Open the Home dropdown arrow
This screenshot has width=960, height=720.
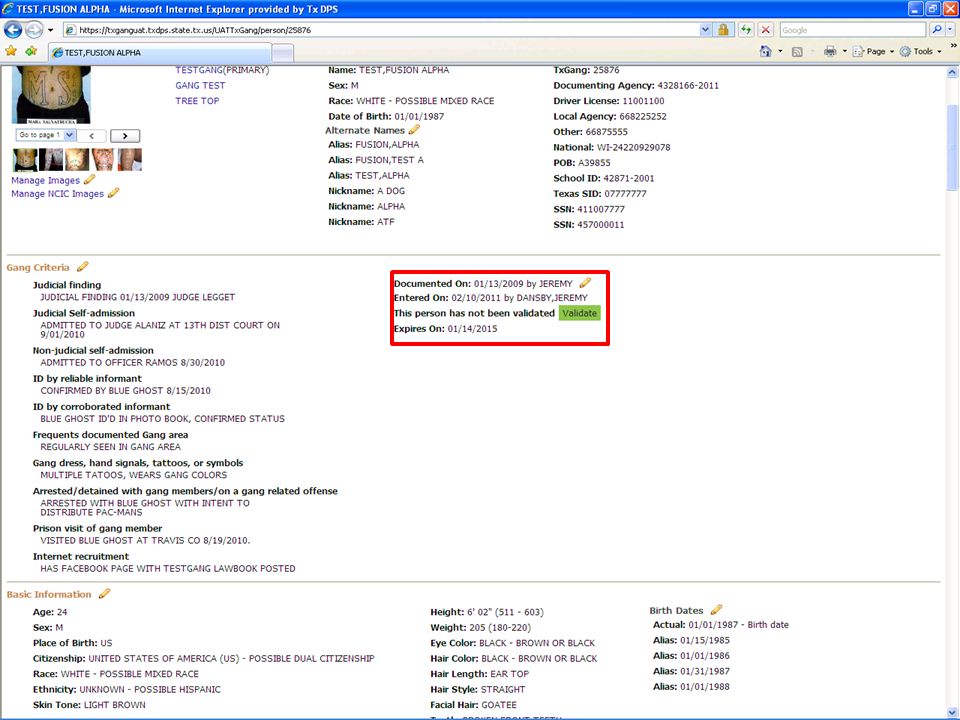(780, 51)
